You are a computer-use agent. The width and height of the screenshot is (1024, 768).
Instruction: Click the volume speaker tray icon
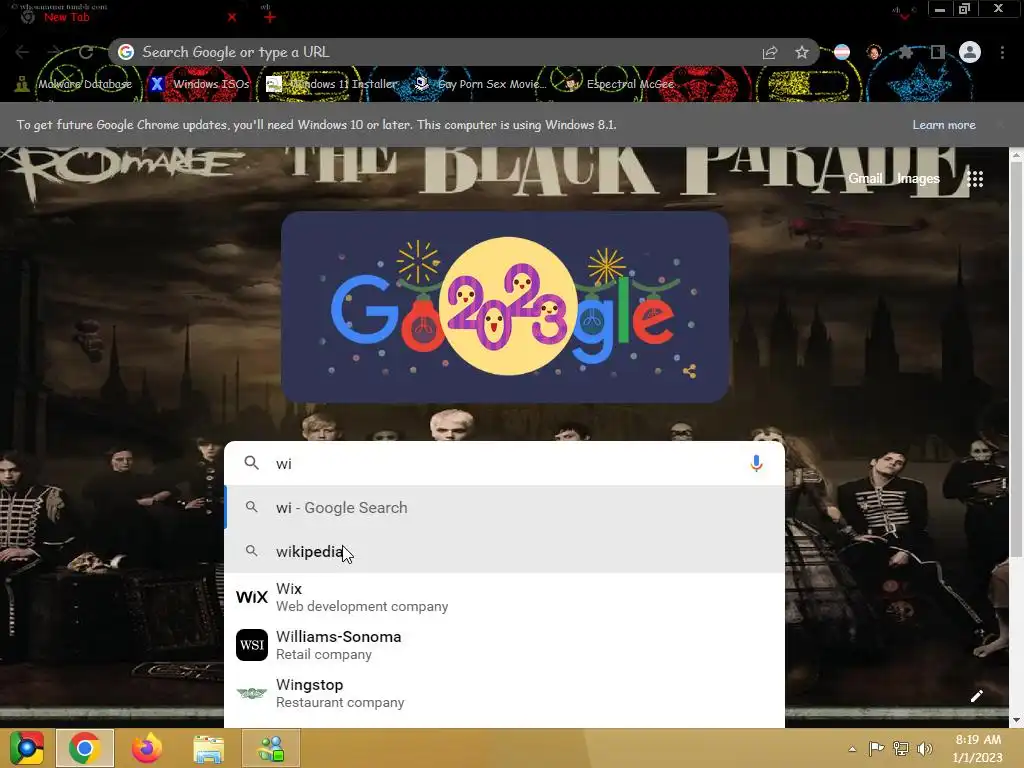[925, 749]
